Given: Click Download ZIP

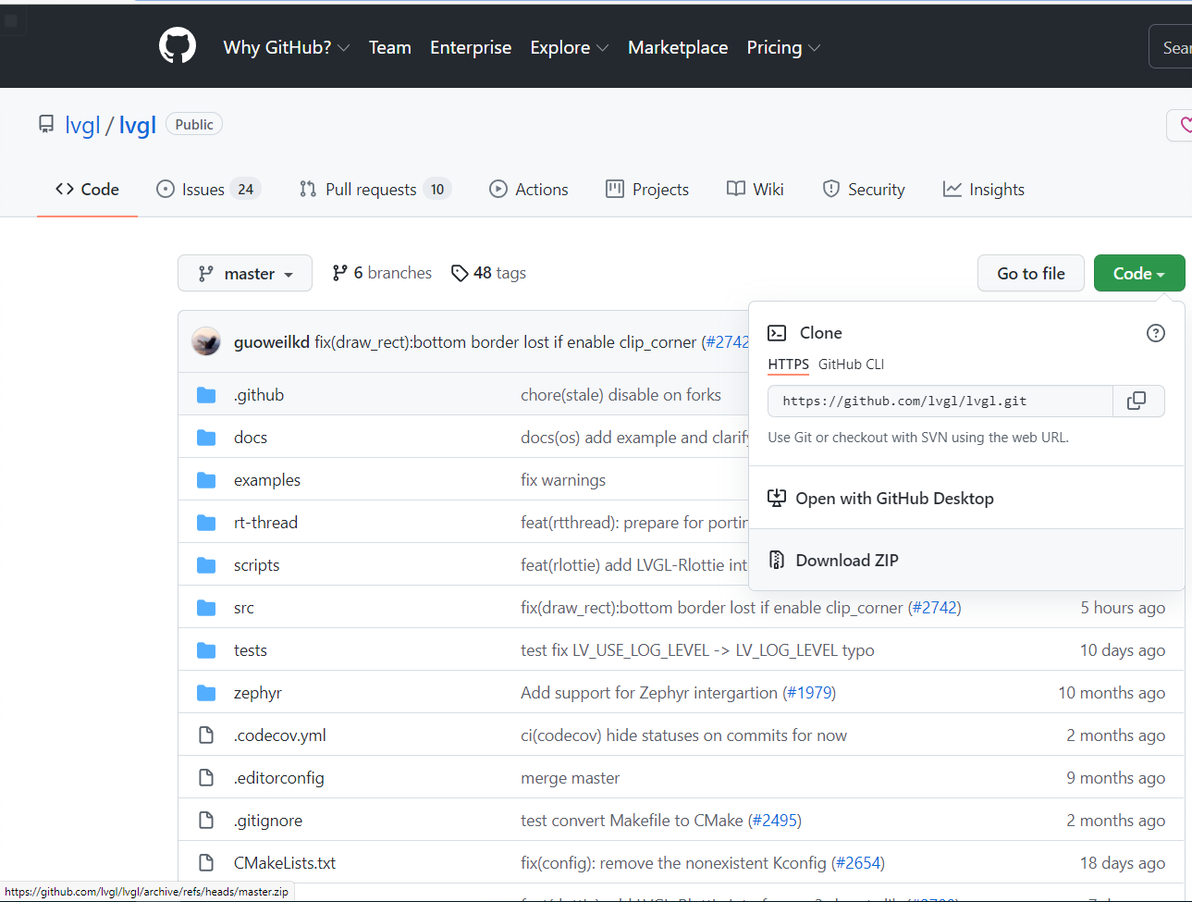Looking at the screenshot, I should tap(846, 560).
